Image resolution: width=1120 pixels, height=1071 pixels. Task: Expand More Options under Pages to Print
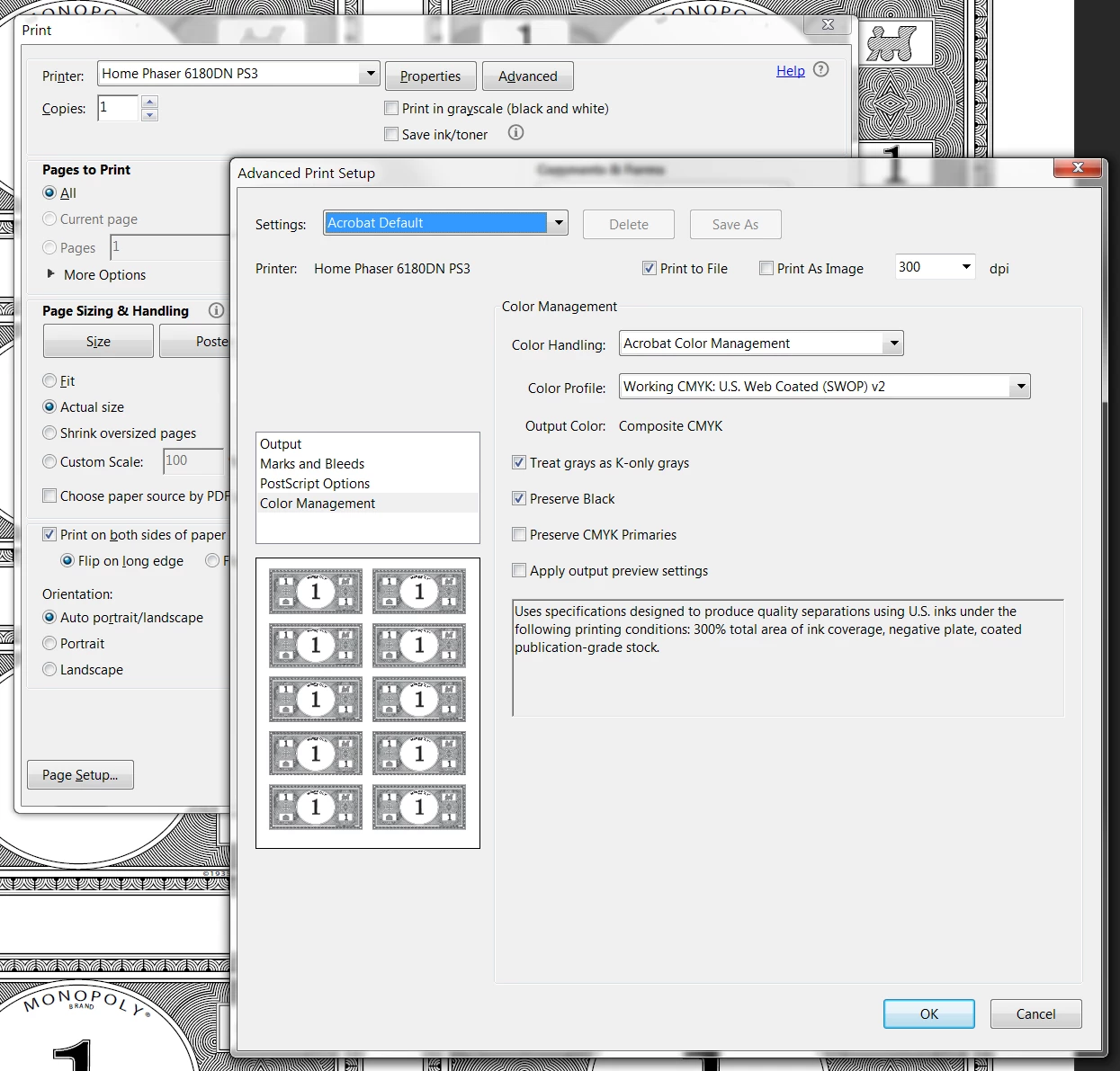51,273
